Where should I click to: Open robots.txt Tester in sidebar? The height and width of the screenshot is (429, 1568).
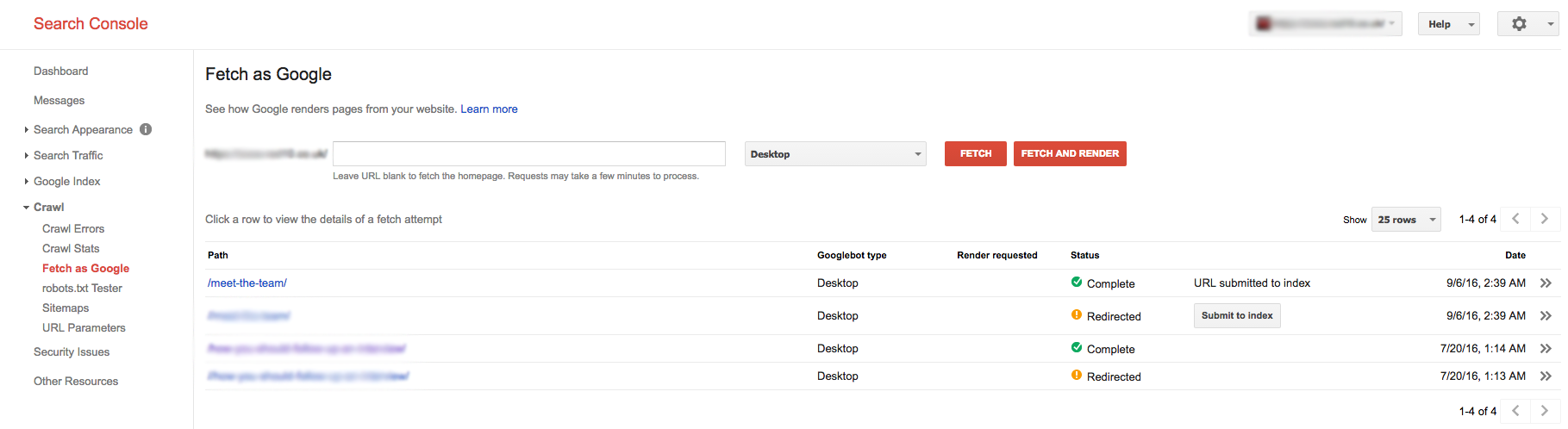(x=82, y=288)
